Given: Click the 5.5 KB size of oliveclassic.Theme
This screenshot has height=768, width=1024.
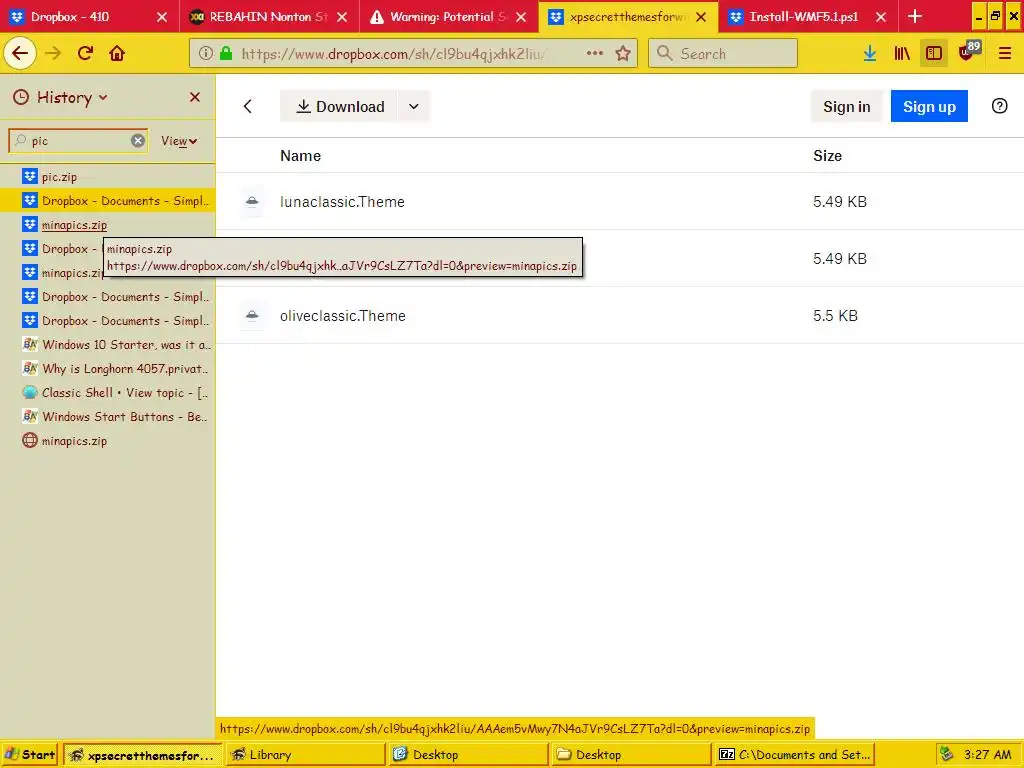Looking at the screenshot, I should (x=835, y=316).
